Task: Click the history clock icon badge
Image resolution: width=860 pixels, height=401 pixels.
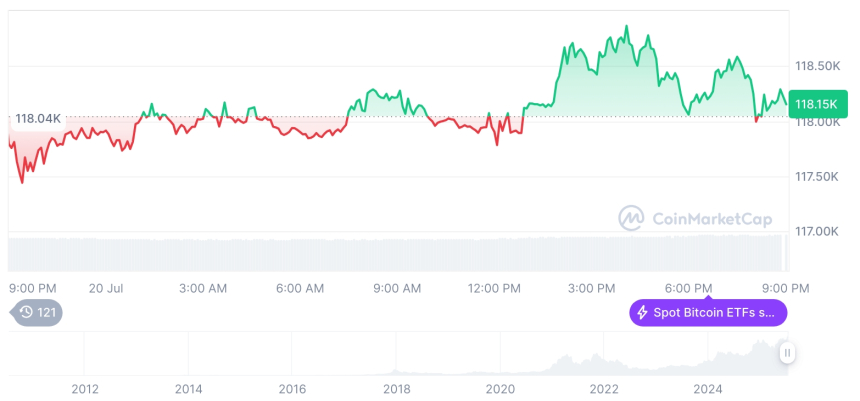Action: coord(24,313)
